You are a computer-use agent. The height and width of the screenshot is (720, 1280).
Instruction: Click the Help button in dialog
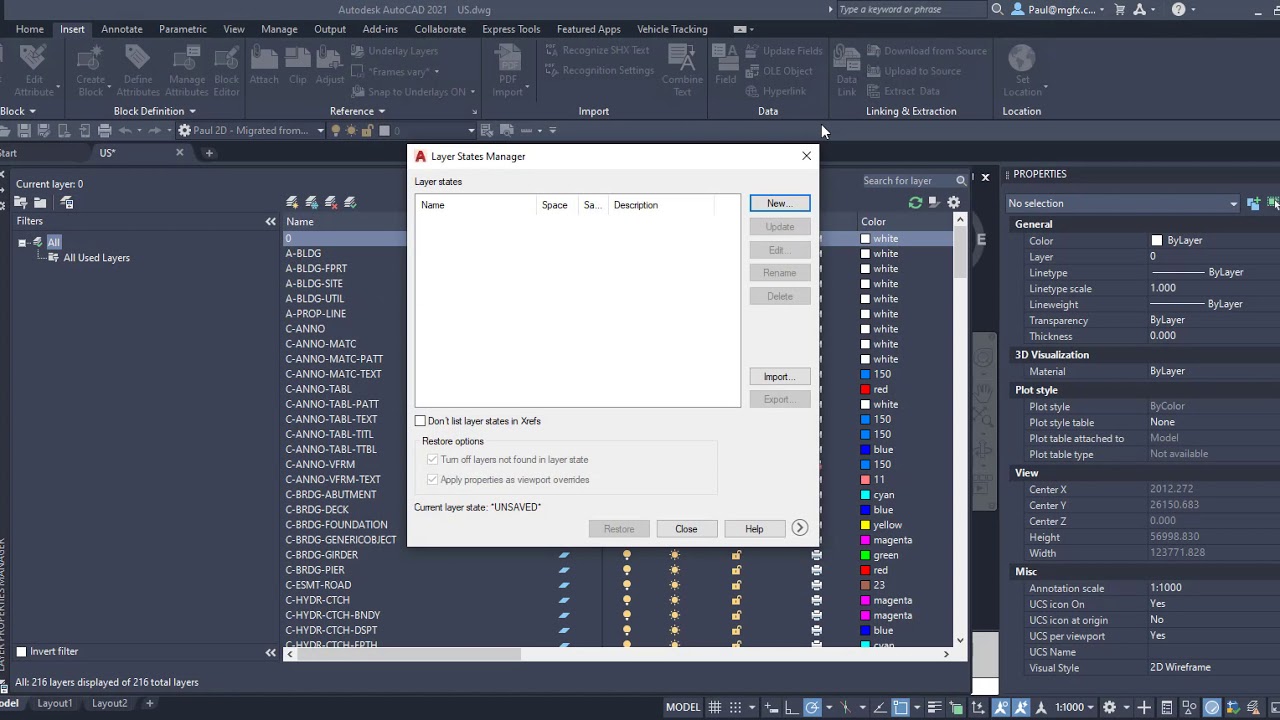pyautogui.click(x=754, y=529)
